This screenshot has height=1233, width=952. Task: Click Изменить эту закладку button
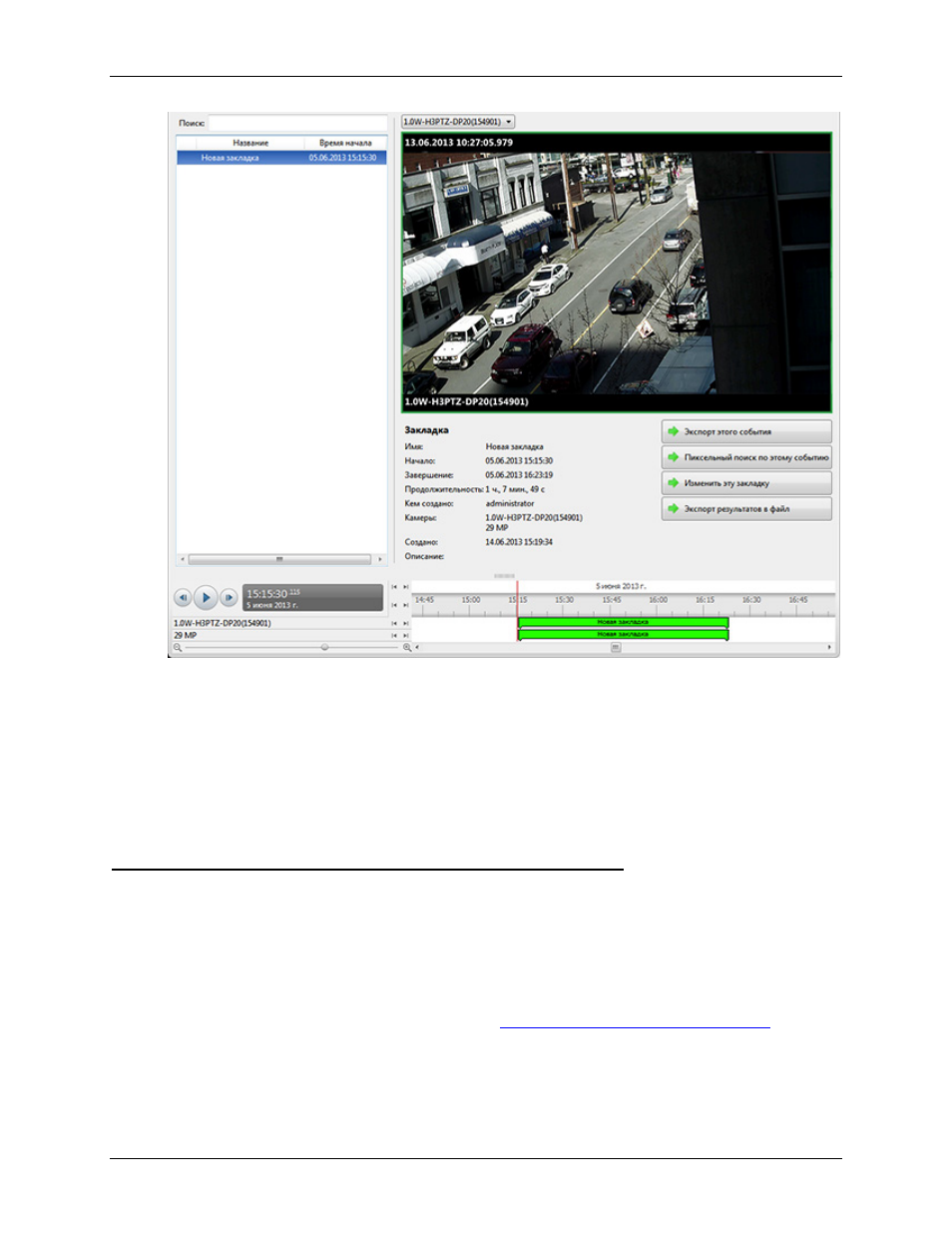pos(746,483)
